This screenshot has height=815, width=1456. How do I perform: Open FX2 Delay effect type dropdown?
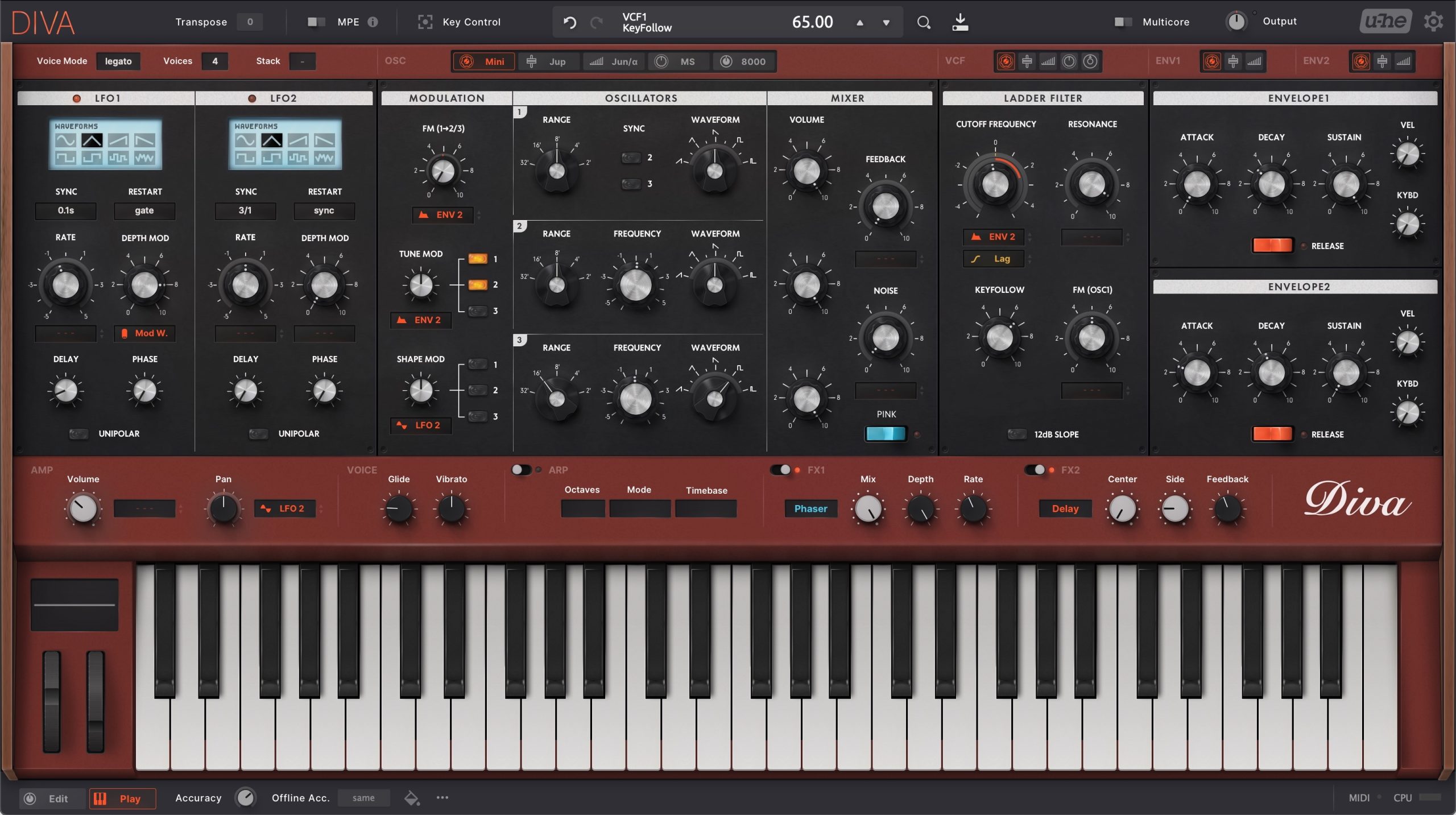pyautogui.click(x=1065, y=508)
